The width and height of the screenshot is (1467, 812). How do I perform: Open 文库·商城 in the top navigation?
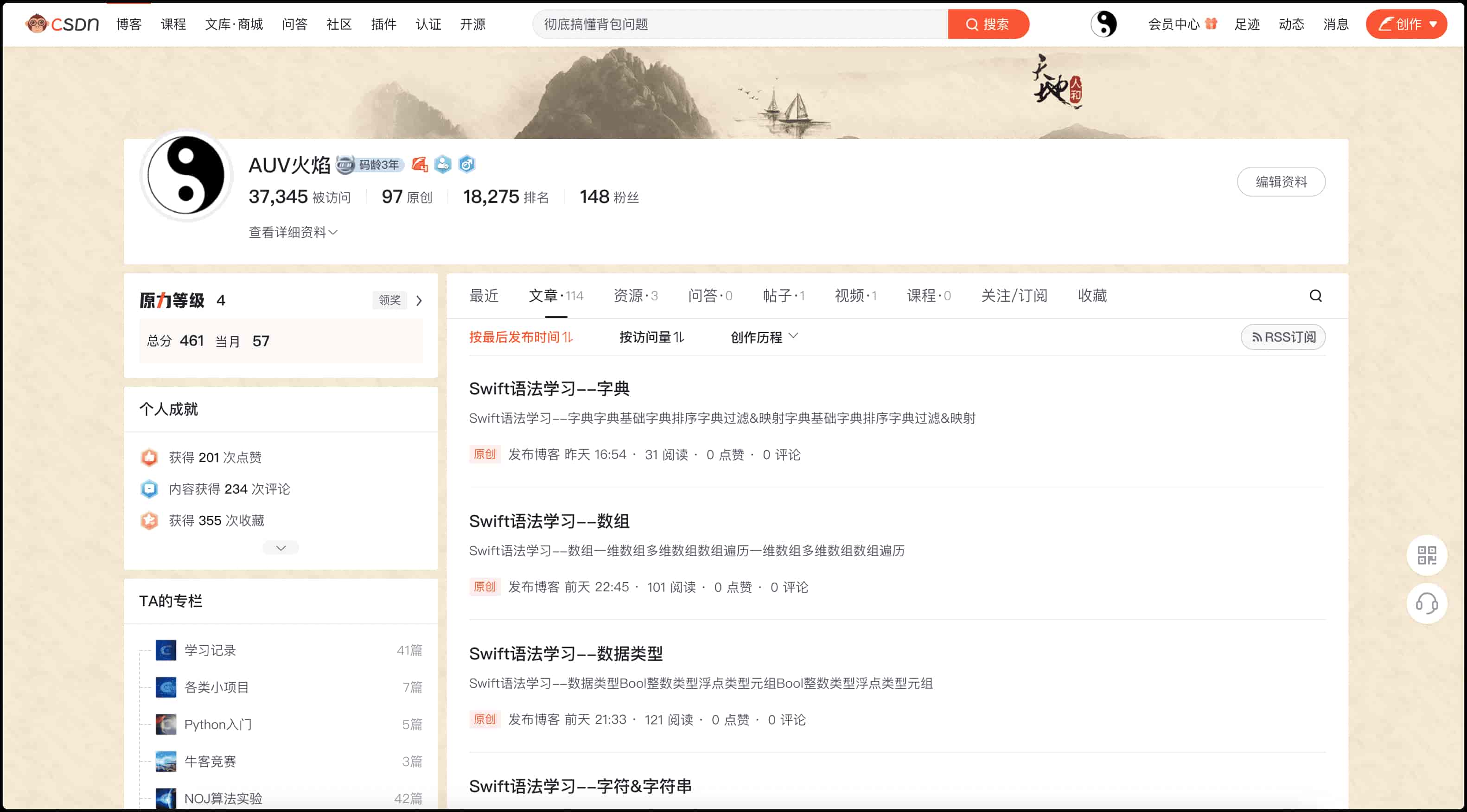pos(234,24)
